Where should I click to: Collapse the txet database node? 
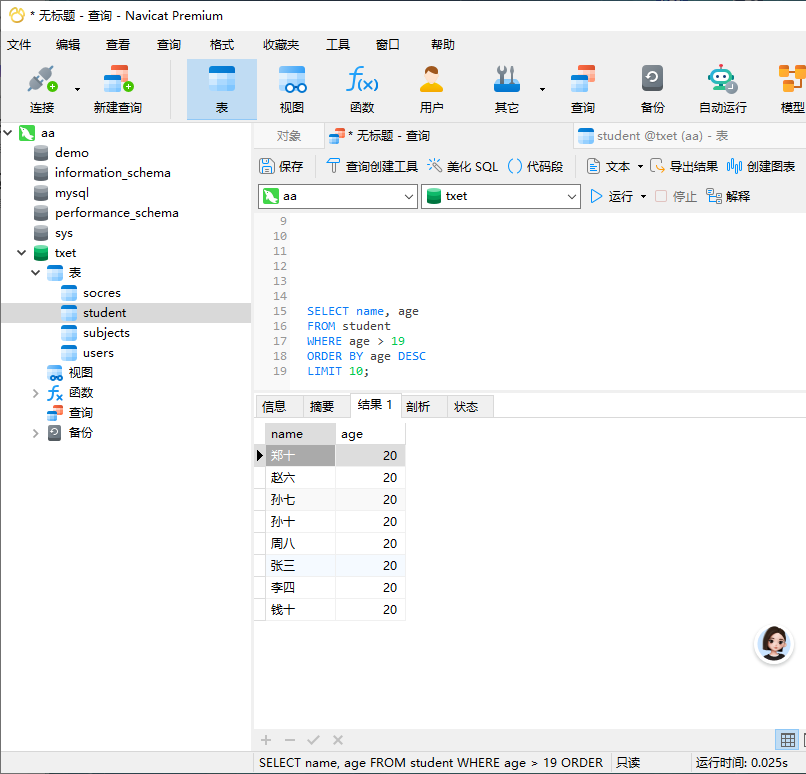pos(22,253)
